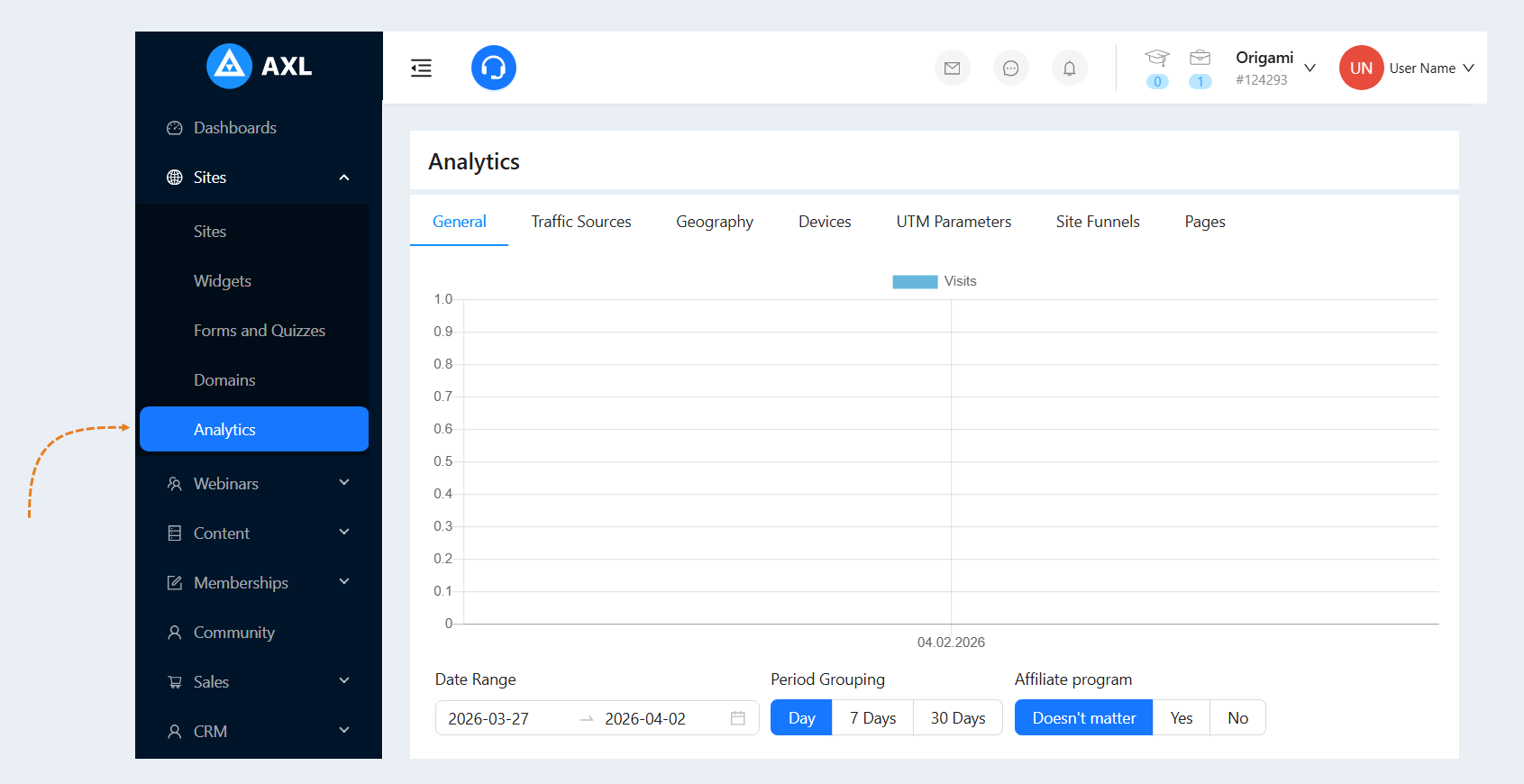Select 30 Days period grouping
This screenshot has width=1524, height=784.
pyautogui.click(x=958, y=718)
